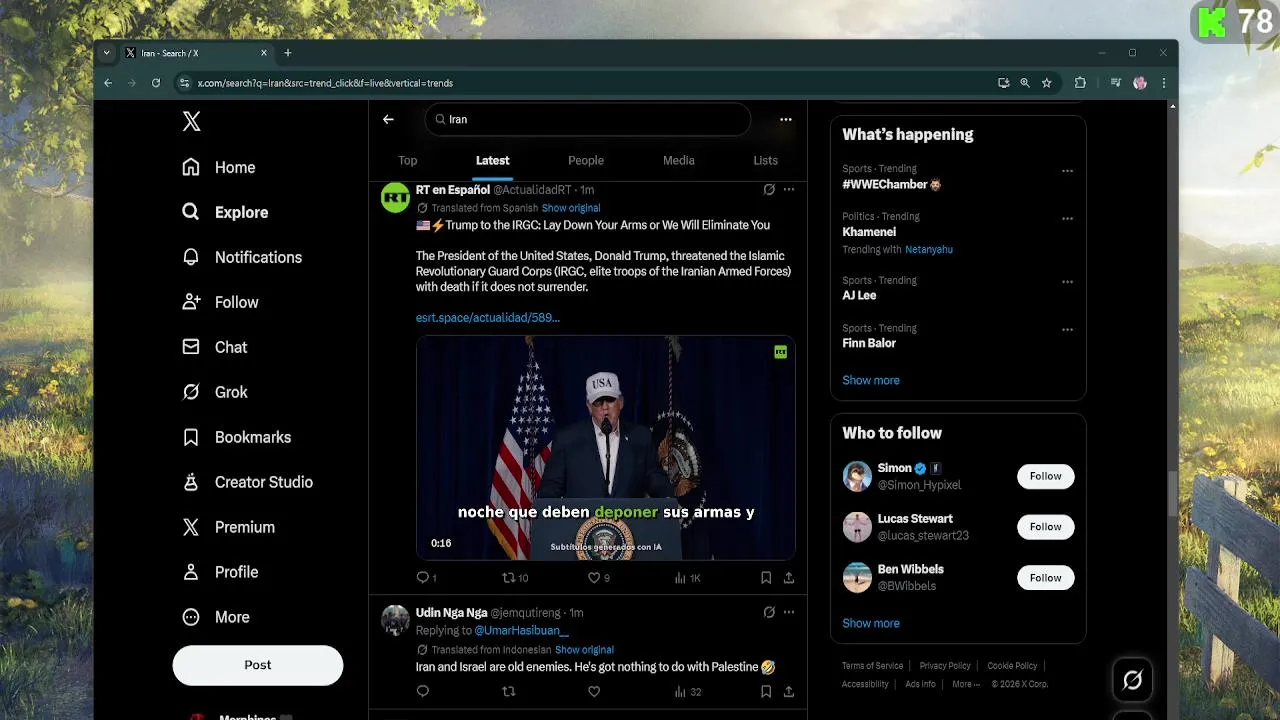Open Finn Balor trend options menu
The height and width of the screenshot is (720, 1280).
[x=1067, y=330]
